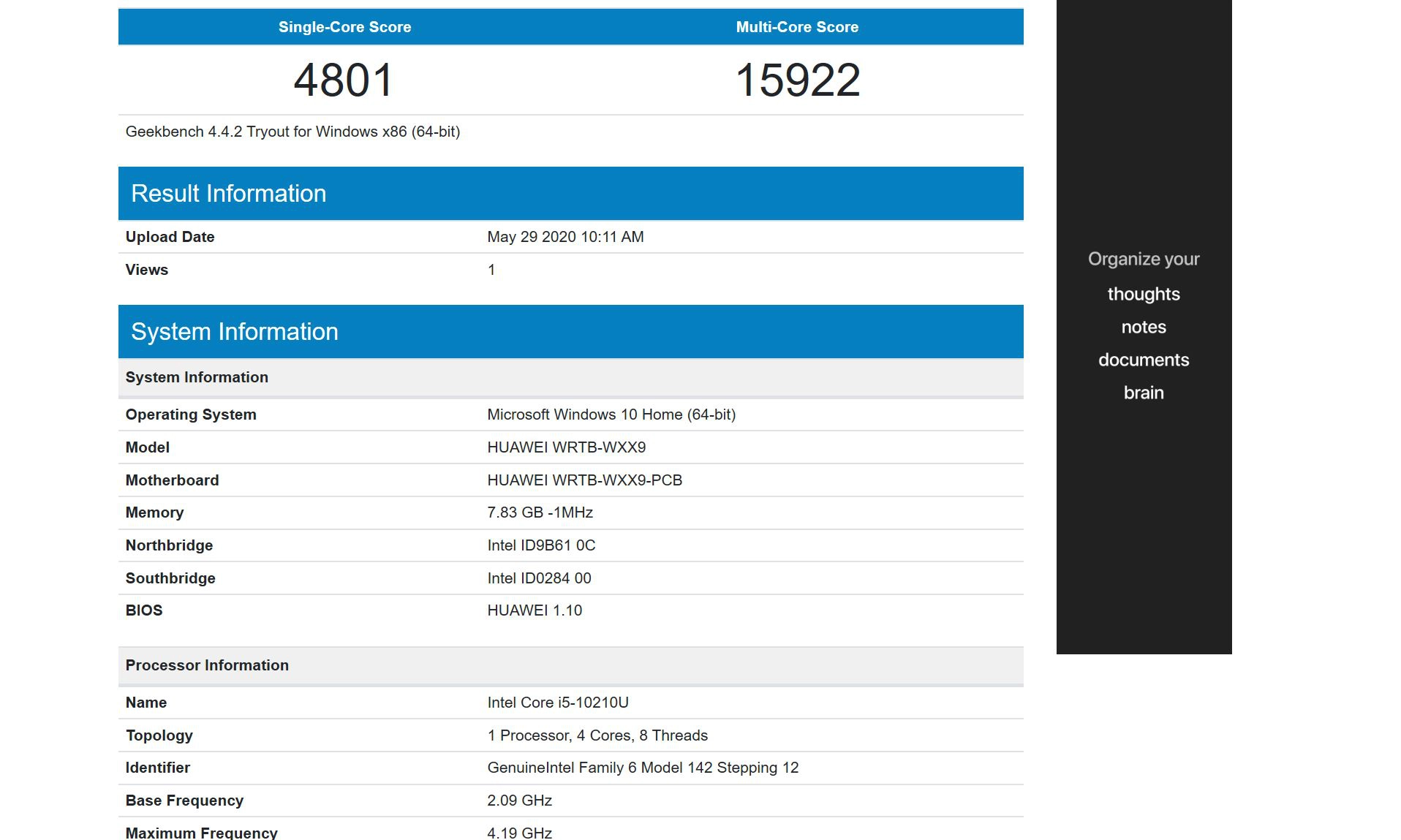Screen dimensions: 1401x840
Task: Click the Views count value 1
Action: point(491,270)
